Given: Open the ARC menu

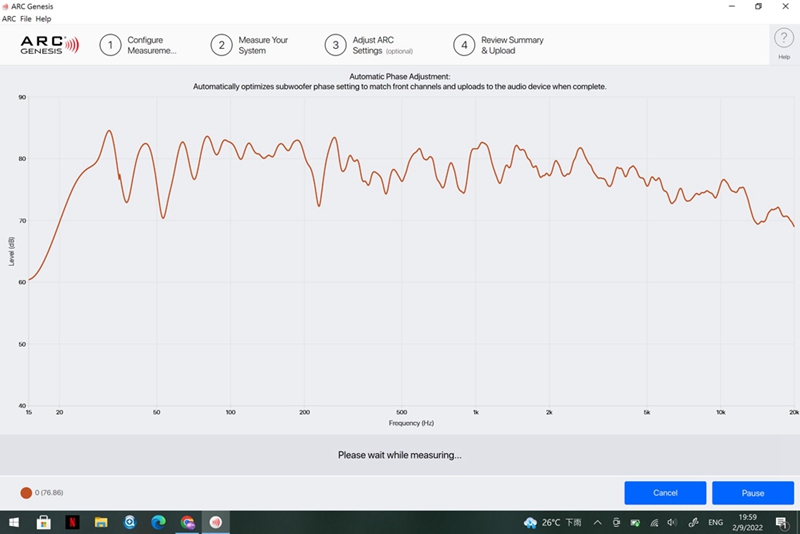Looking at the screenshot, I should coord(9,18).
